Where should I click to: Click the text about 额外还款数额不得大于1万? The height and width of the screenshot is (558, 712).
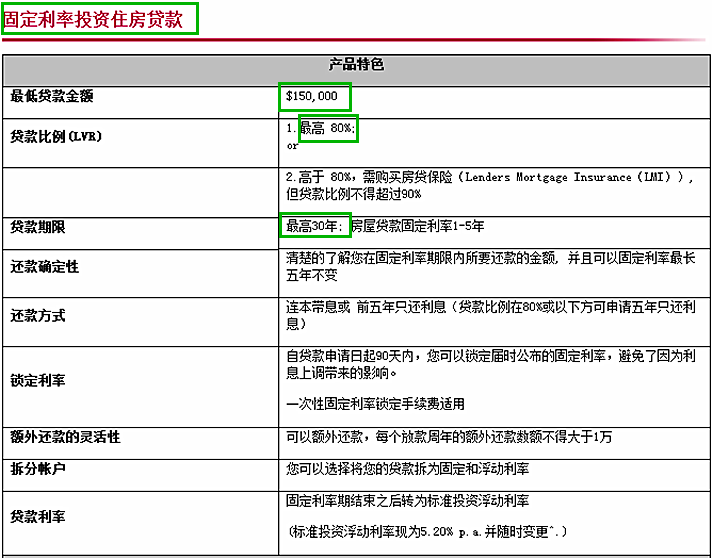click(x=449, y=437)
